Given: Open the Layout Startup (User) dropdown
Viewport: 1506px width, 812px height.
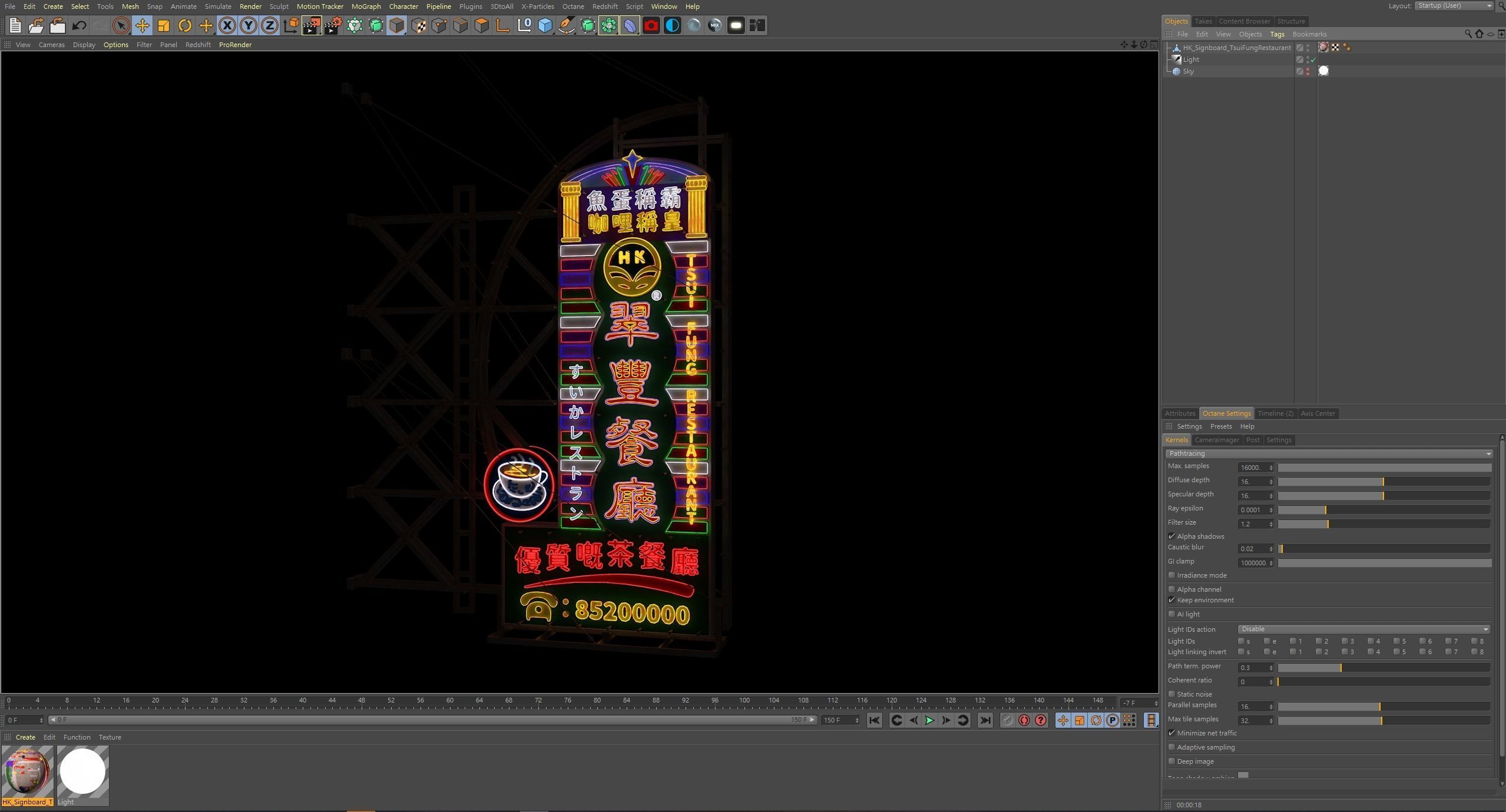Looking at the screenshot, I should (x=1453, y=6).
